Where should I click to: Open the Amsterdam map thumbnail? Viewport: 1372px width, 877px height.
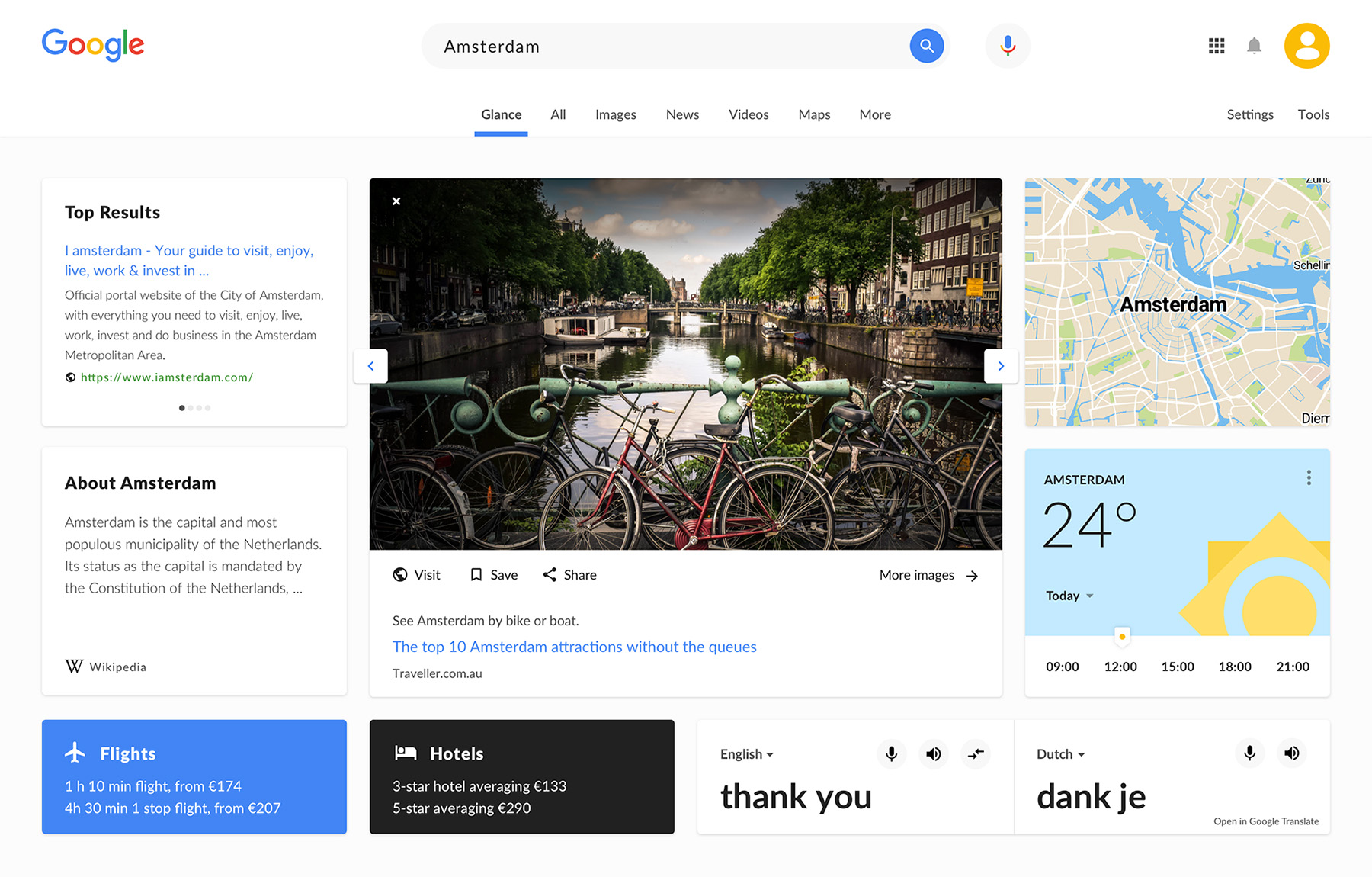pos(1177,302)
